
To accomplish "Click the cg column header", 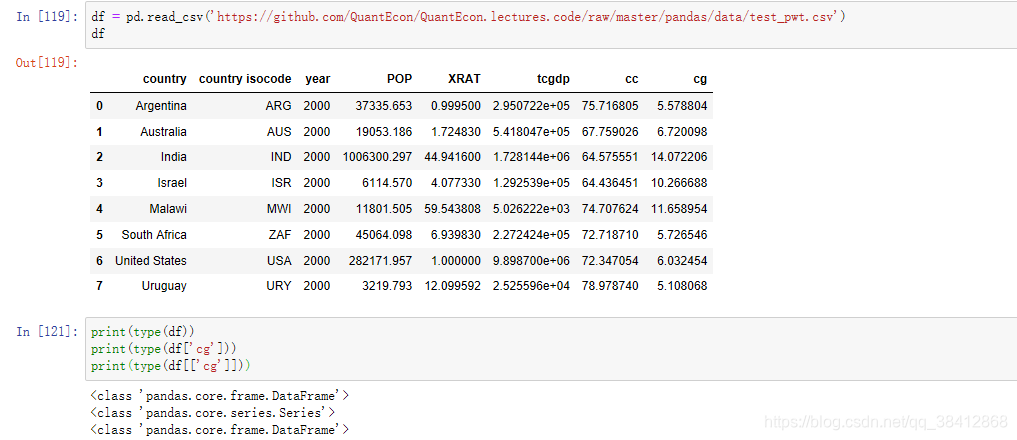I will 700,79.
